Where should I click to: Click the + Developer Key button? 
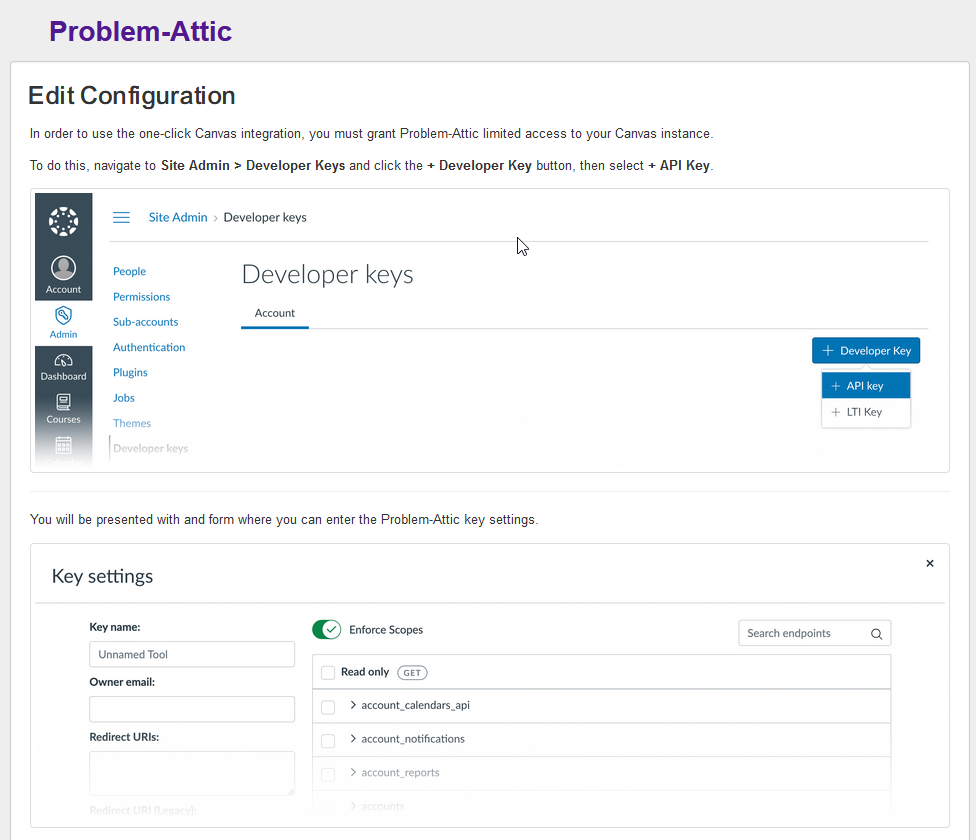click(x=866, y=351)
